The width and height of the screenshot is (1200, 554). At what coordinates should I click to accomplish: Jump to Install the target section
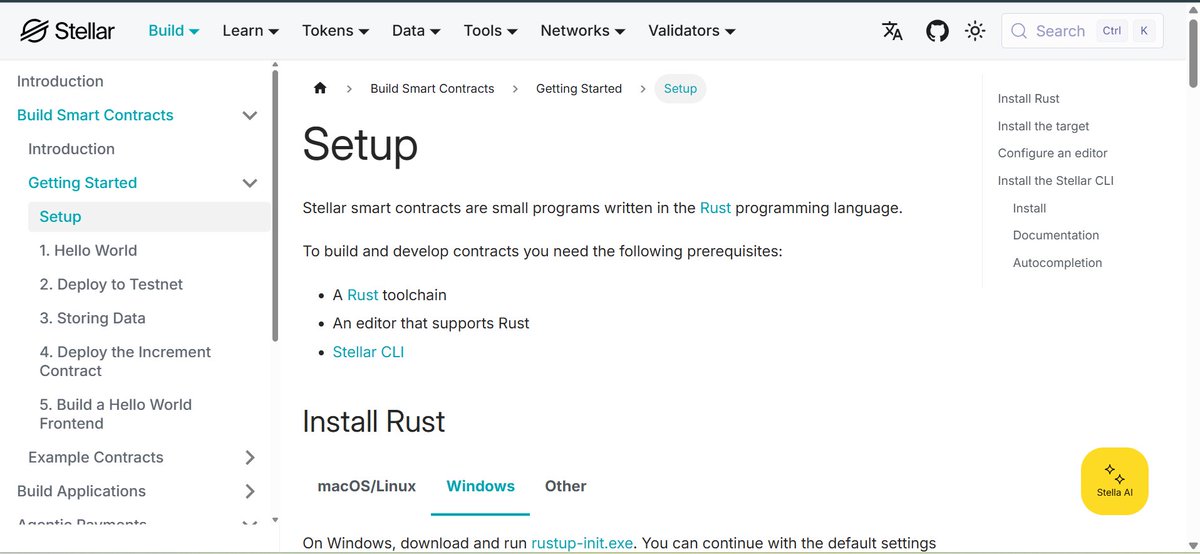[x=1043, y=126]
